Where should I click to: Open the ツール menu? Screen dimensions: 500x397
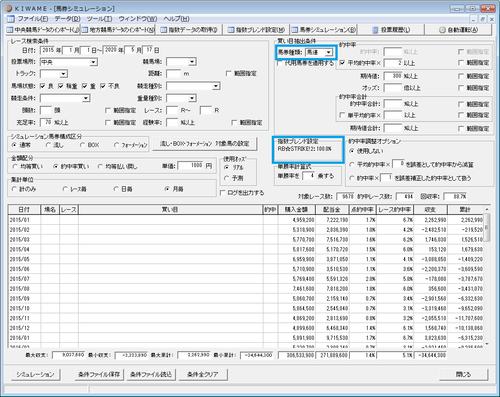tap(99, 19)
